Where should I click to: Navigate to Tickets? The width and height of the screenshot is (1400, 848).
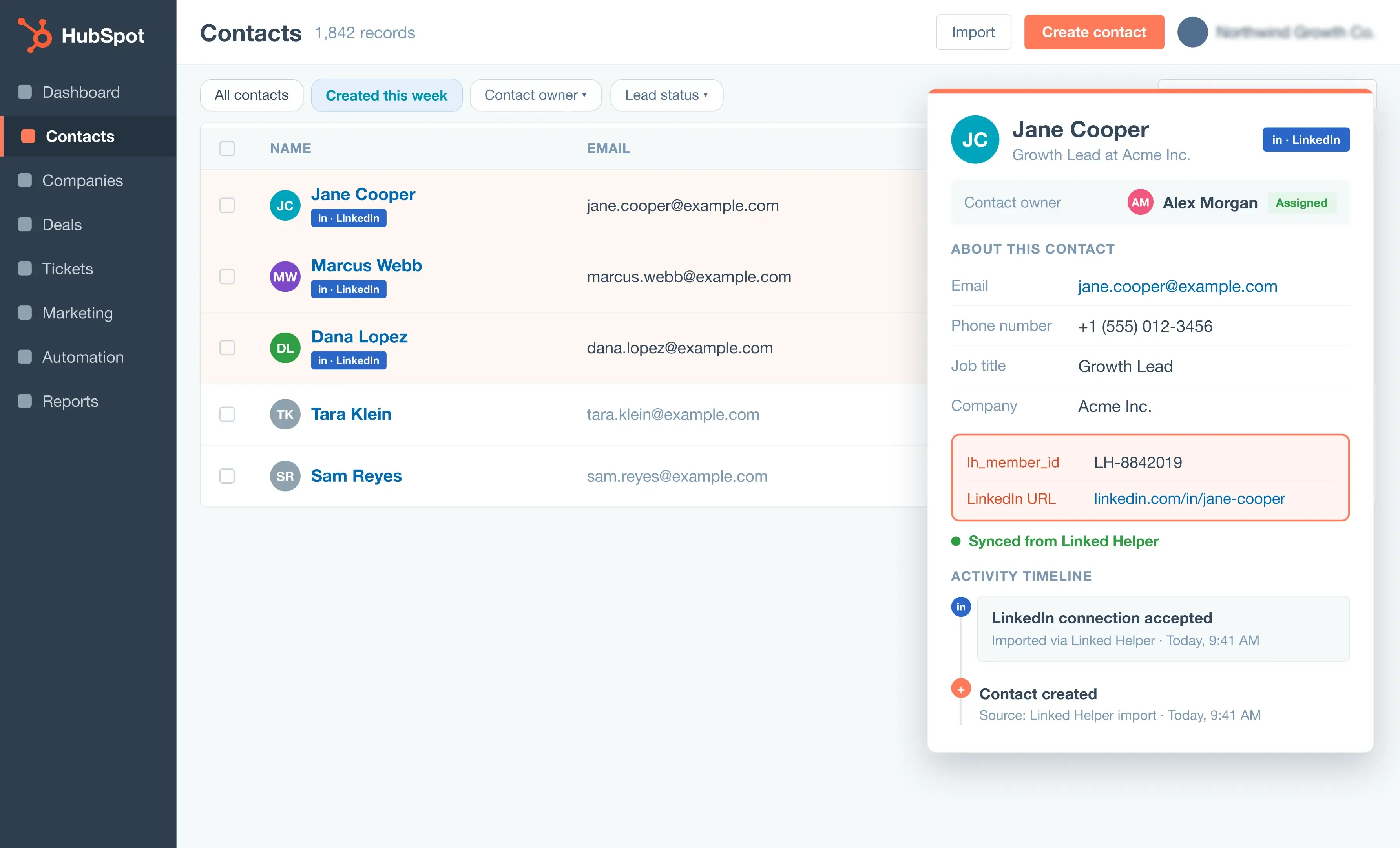pos(88,269)
